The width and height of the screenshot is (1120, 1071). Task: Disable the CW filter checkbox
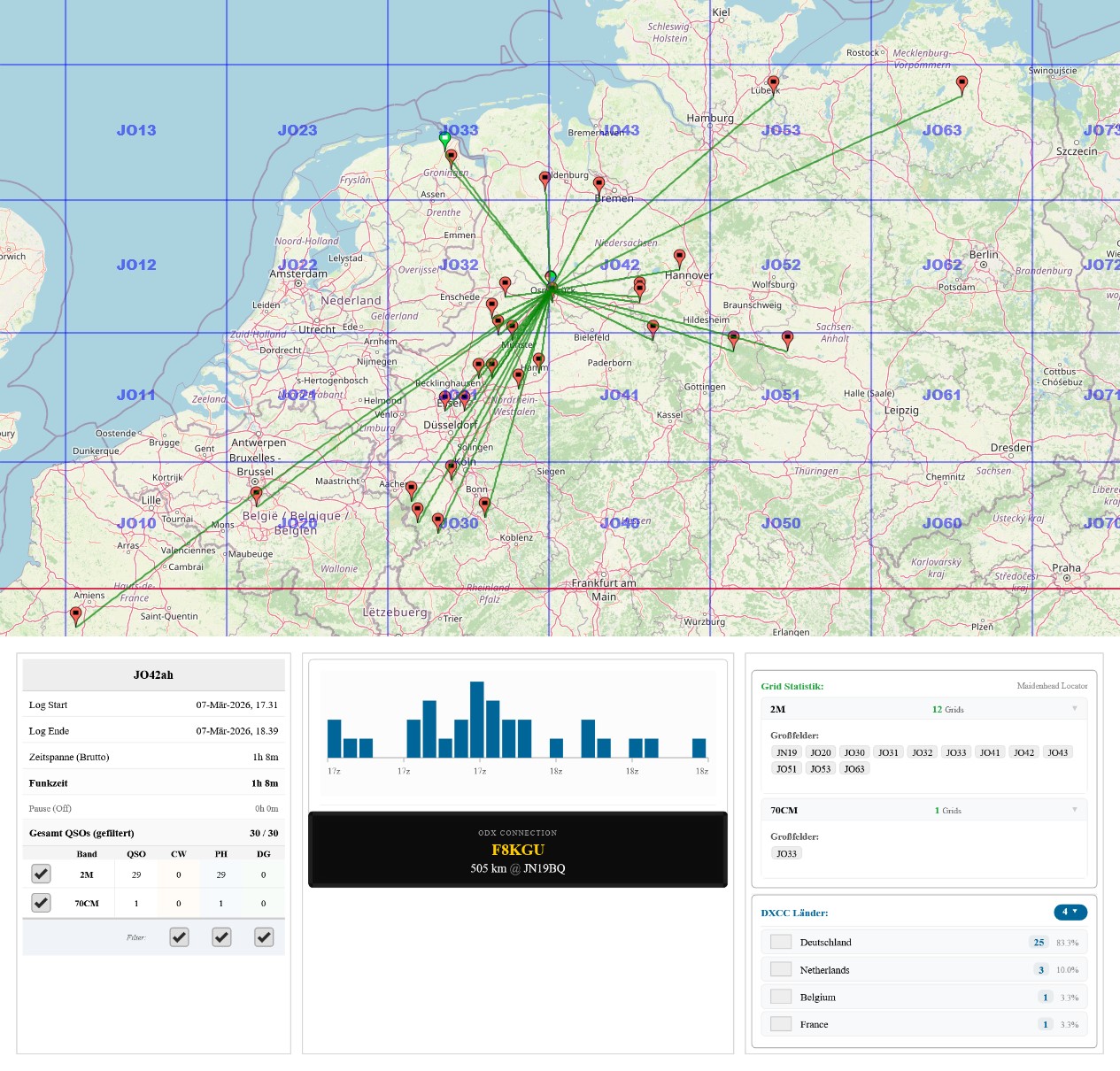[x=179, y=937]
